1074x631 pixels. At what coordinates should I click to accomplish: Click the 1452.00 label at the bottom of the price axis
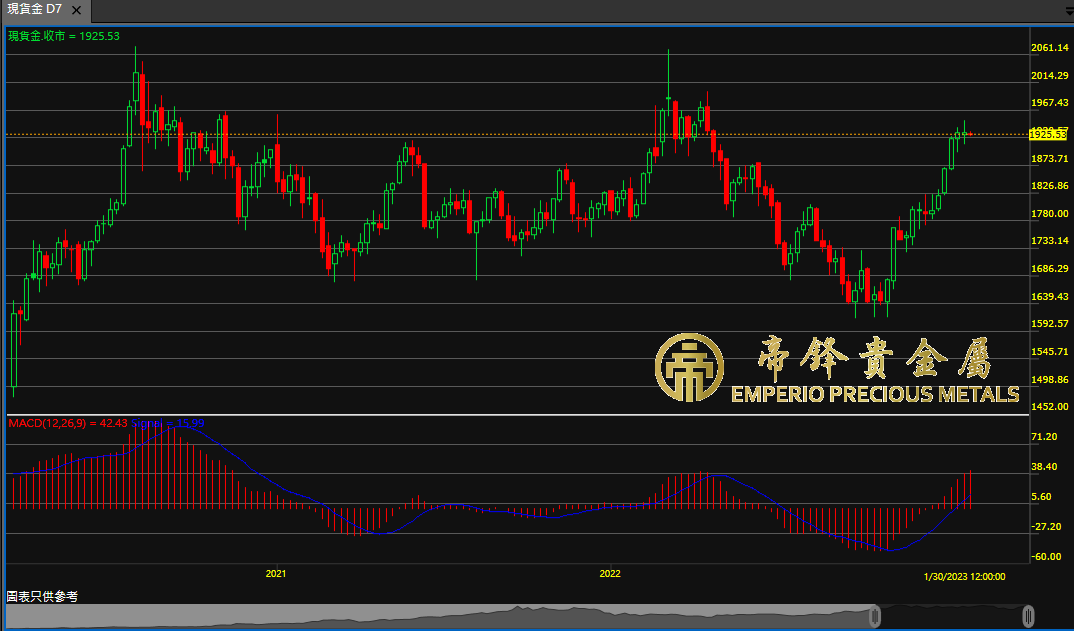coord(1049,407)
